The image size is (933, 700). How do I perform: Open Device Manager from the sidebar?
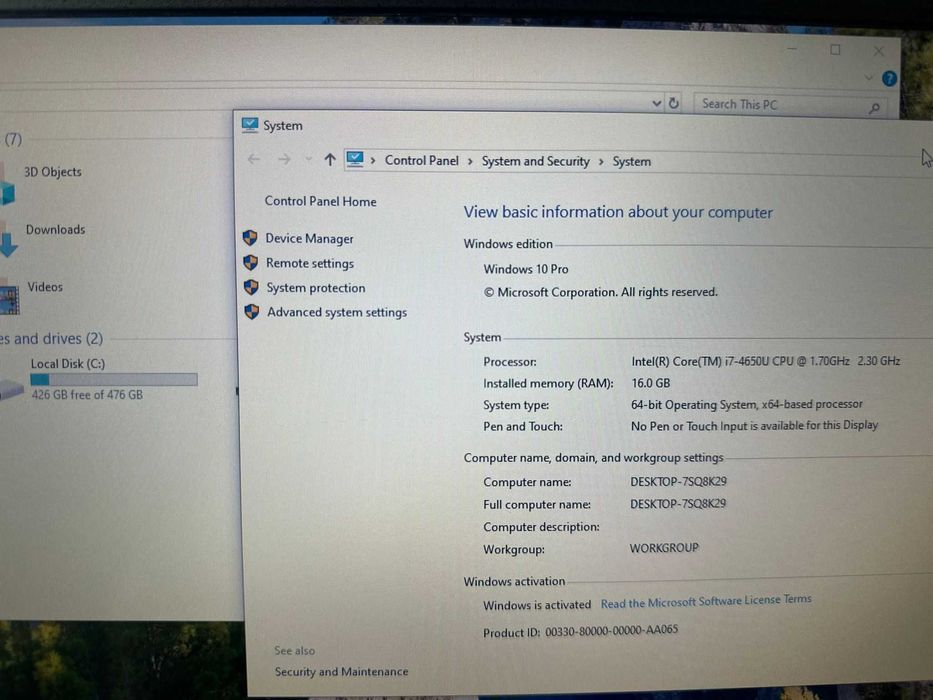(x=309, y=239)
